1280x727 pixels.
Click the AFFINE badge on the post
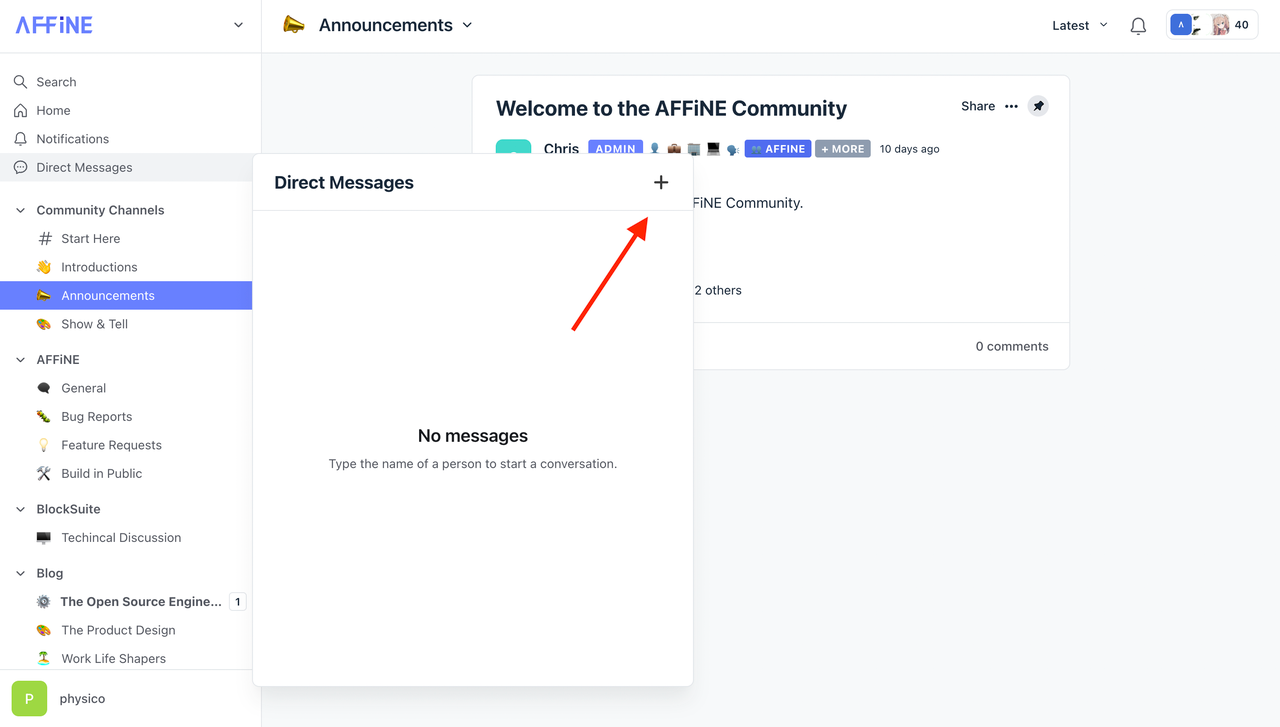coord(778,149)
